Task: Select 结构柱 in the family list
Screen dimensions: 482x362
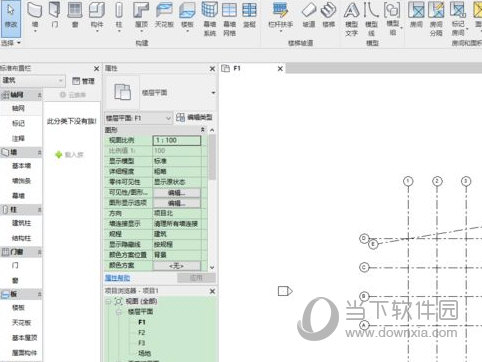Action: (22, 238)
